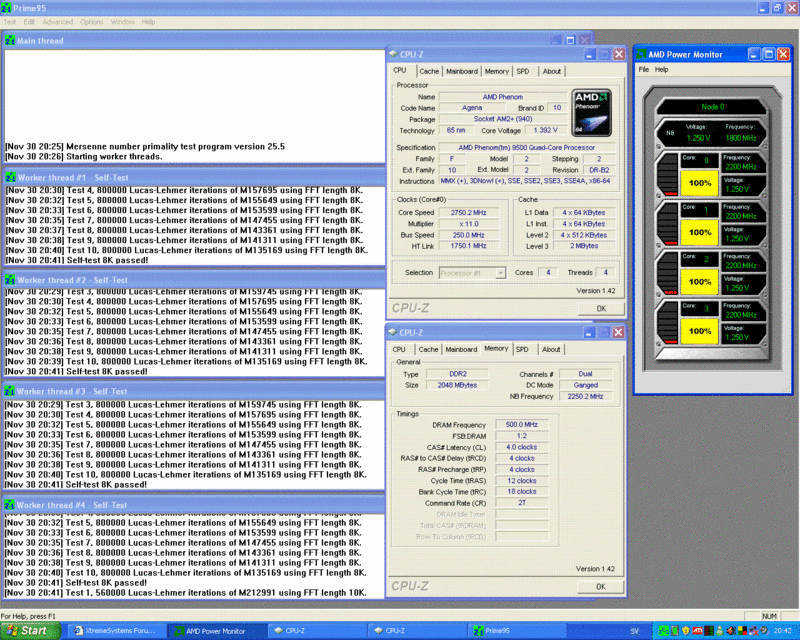Select the first CPU-Z taskbar button
The image size is (800, 640).
click(x=316, y=631)
